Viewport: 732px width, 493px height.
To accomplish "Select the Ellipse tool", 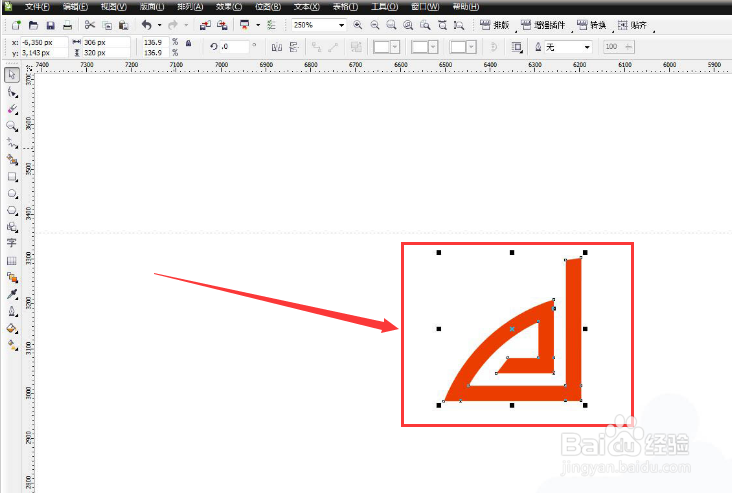I will point(12,194).
